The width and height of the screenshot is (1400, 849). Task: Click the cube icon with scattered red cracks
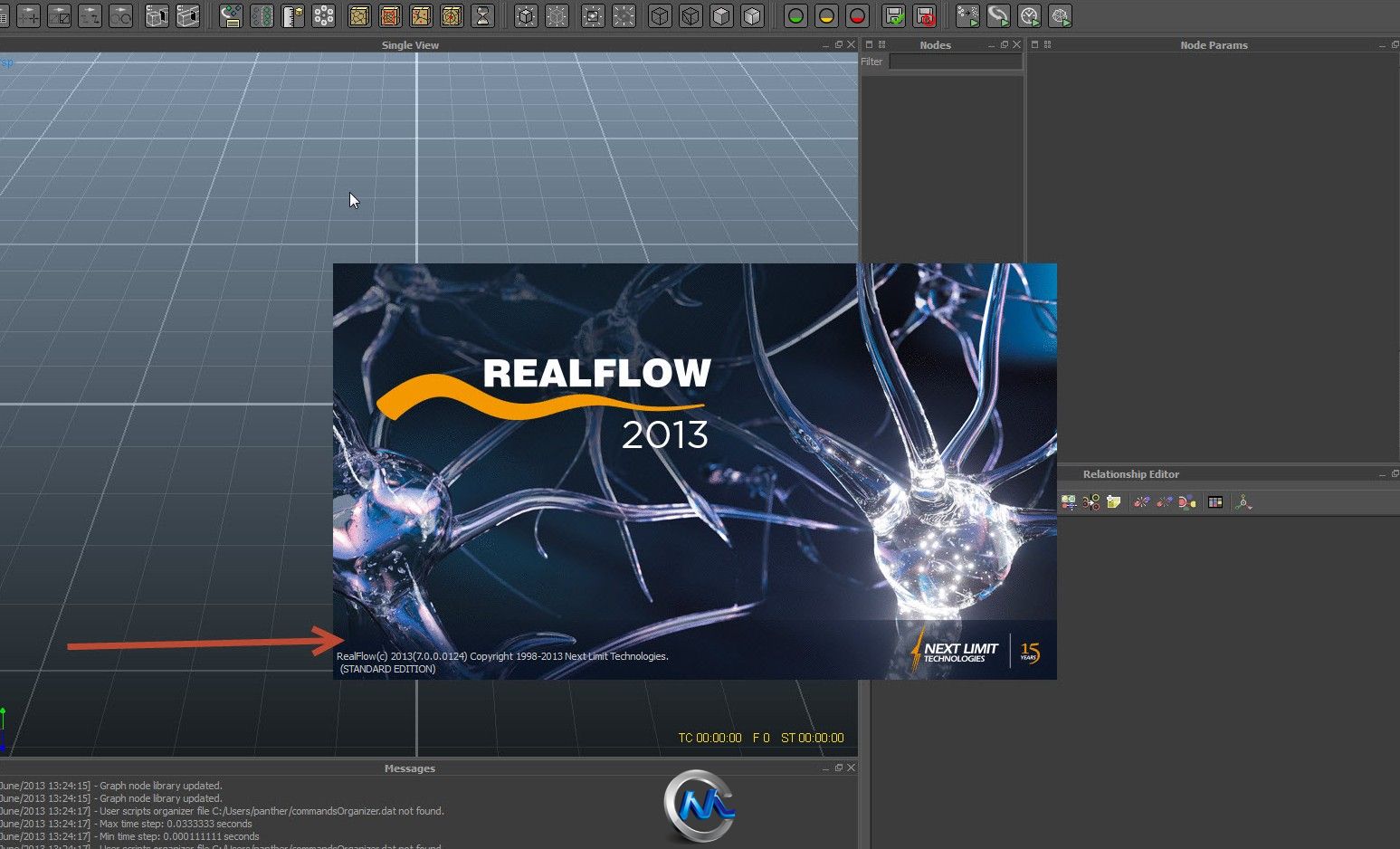(421, 15)
